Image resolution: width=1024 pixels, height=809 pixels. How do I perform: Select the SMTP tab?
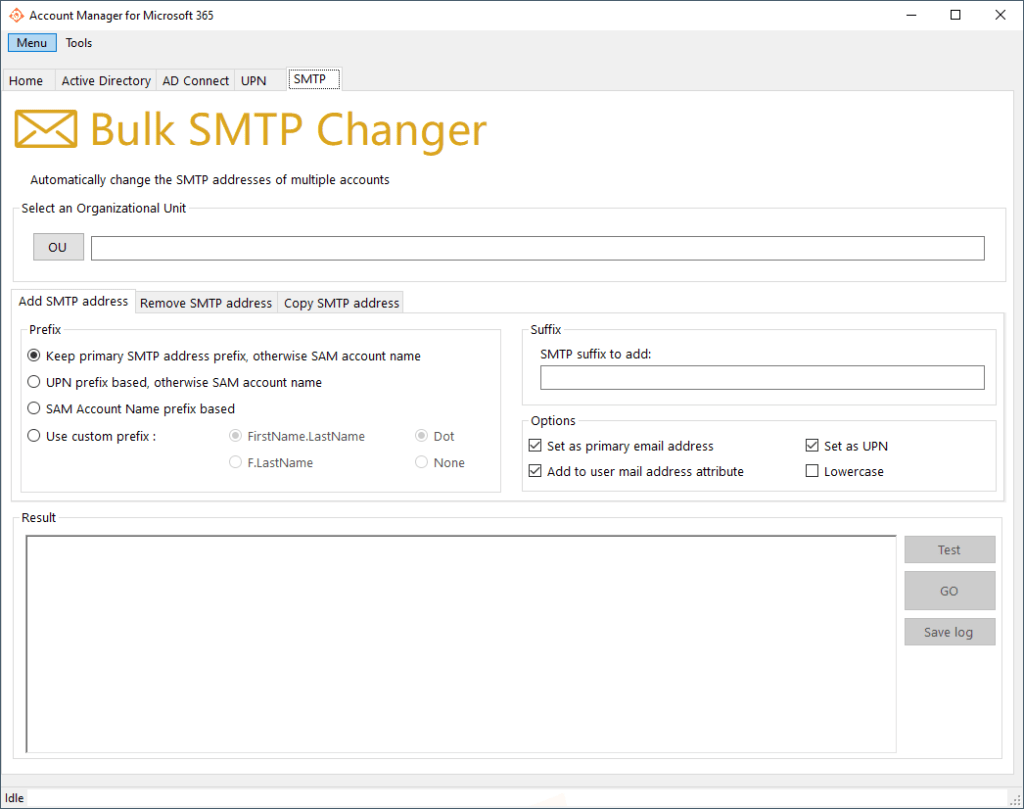tap(313, 79)
